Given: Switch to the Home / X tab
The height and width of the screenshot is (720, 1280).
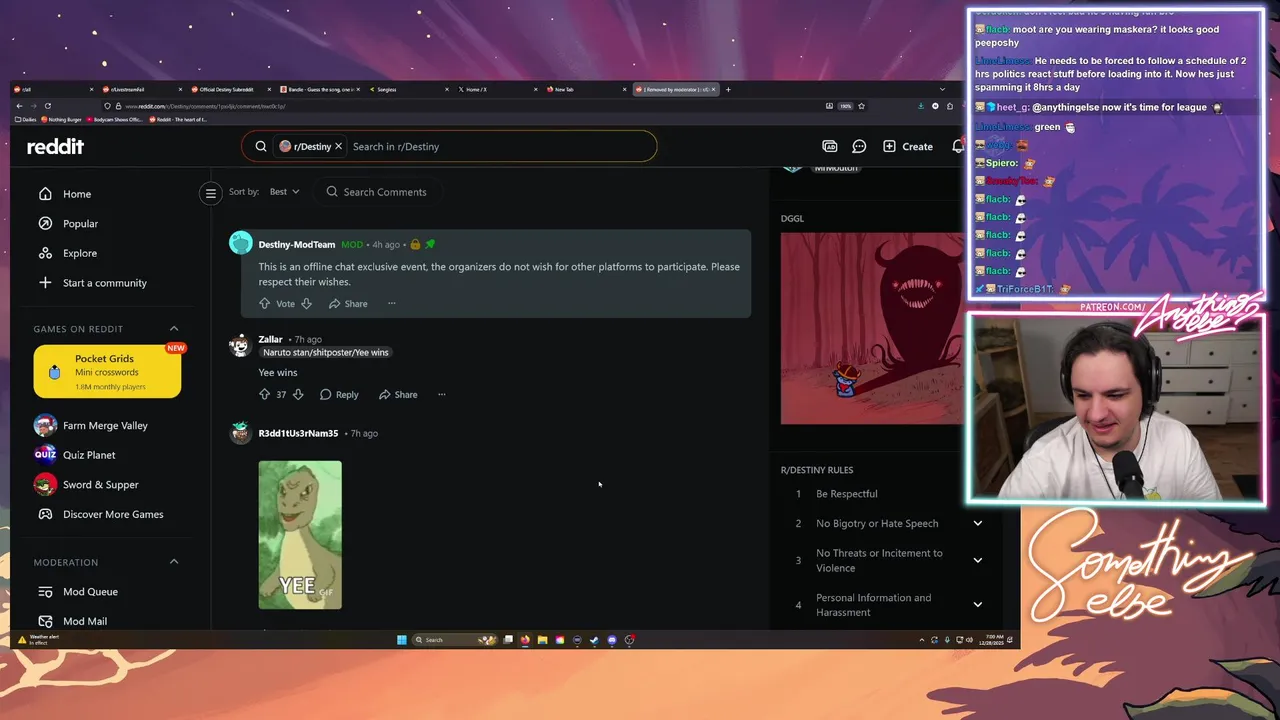Looking at the screenshot, I should [x=496, y=90].
